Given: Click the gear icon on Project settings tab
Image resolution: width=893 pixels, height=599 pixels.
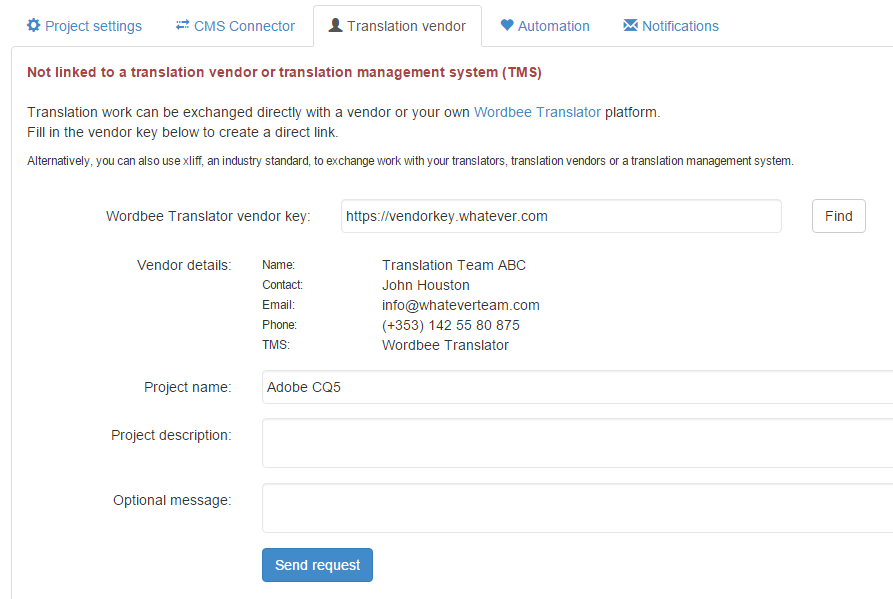Looking at the screenshot, I should [33, 26].
